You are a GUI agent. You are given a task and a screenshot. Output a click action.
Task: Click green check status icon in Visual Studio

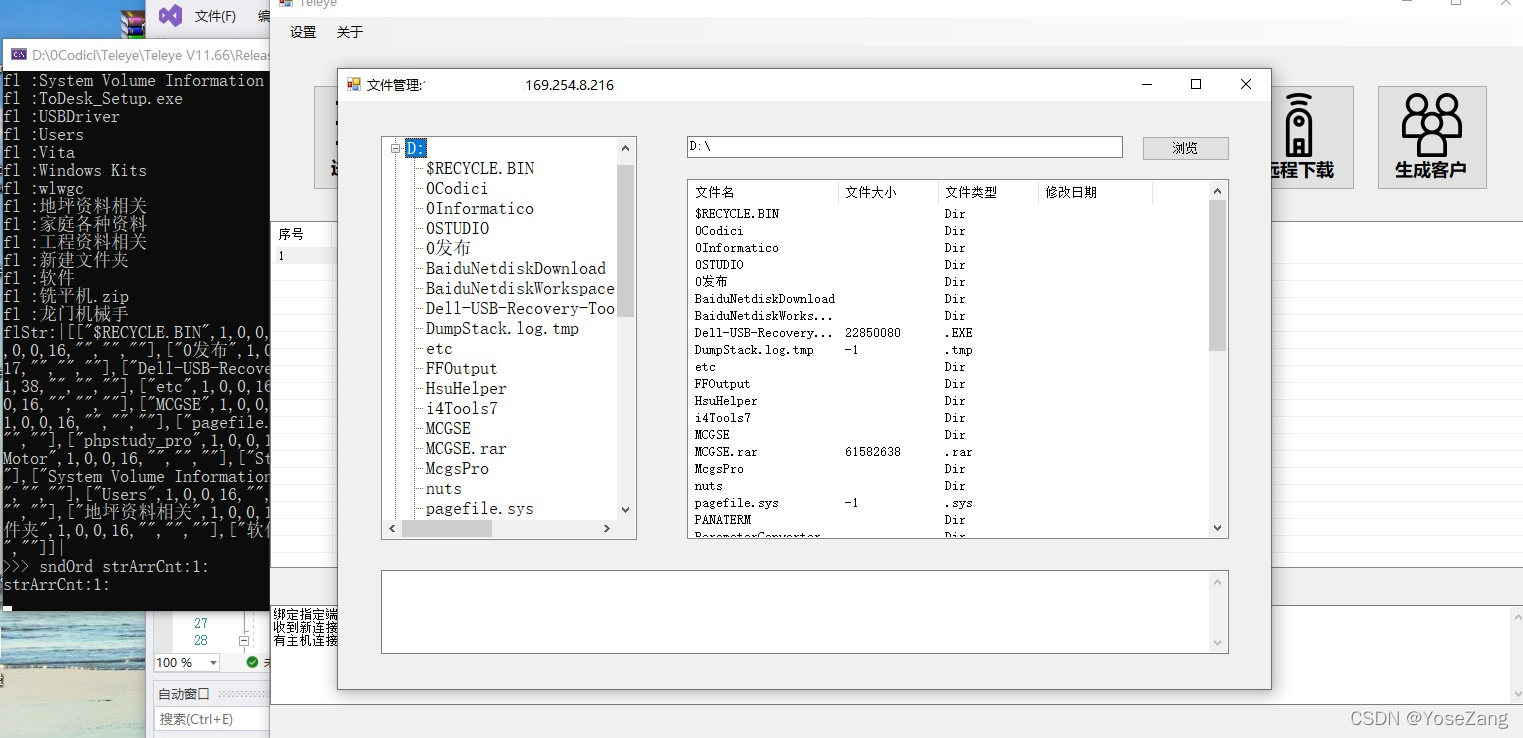point(252,662)
